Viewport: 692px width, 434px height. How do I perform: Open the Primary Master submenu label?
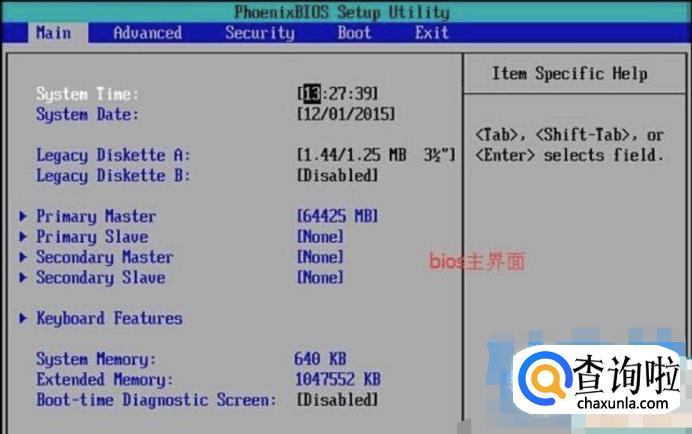point(96,216)
